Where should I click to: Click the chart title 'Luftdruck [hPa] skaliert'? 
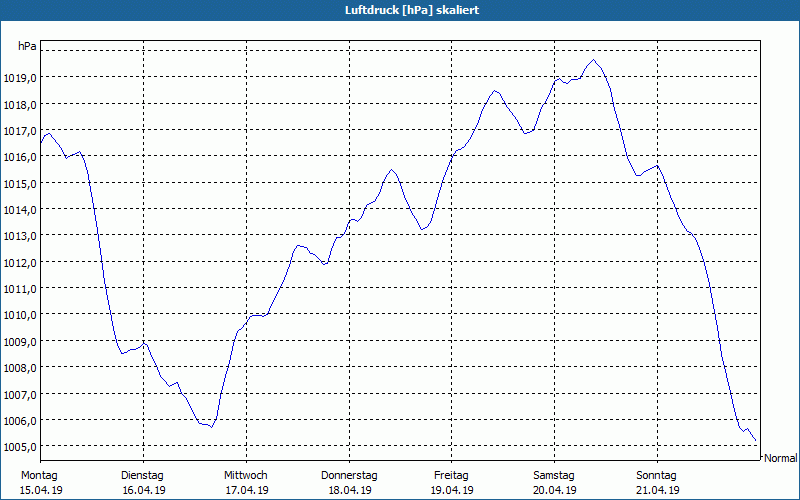click(x=412, y=10)
